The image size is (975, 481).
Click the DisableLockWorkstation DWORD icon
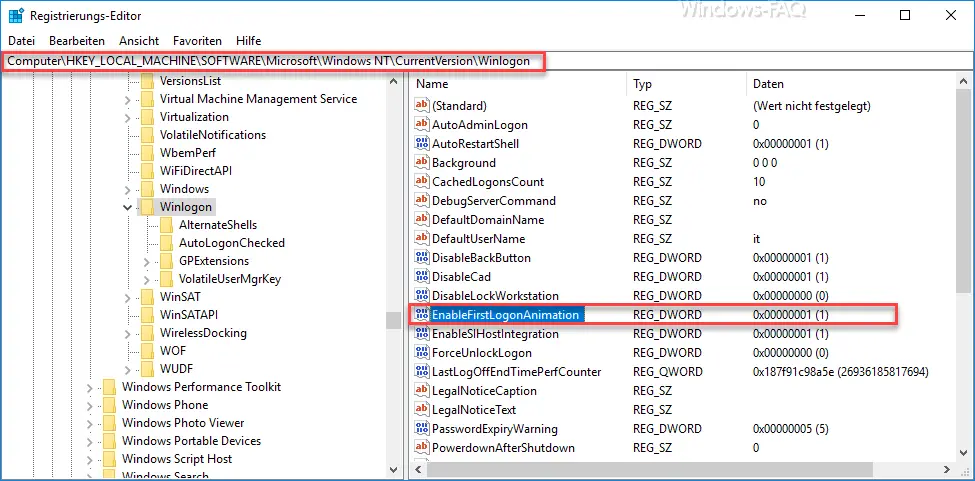coord(422,296)
